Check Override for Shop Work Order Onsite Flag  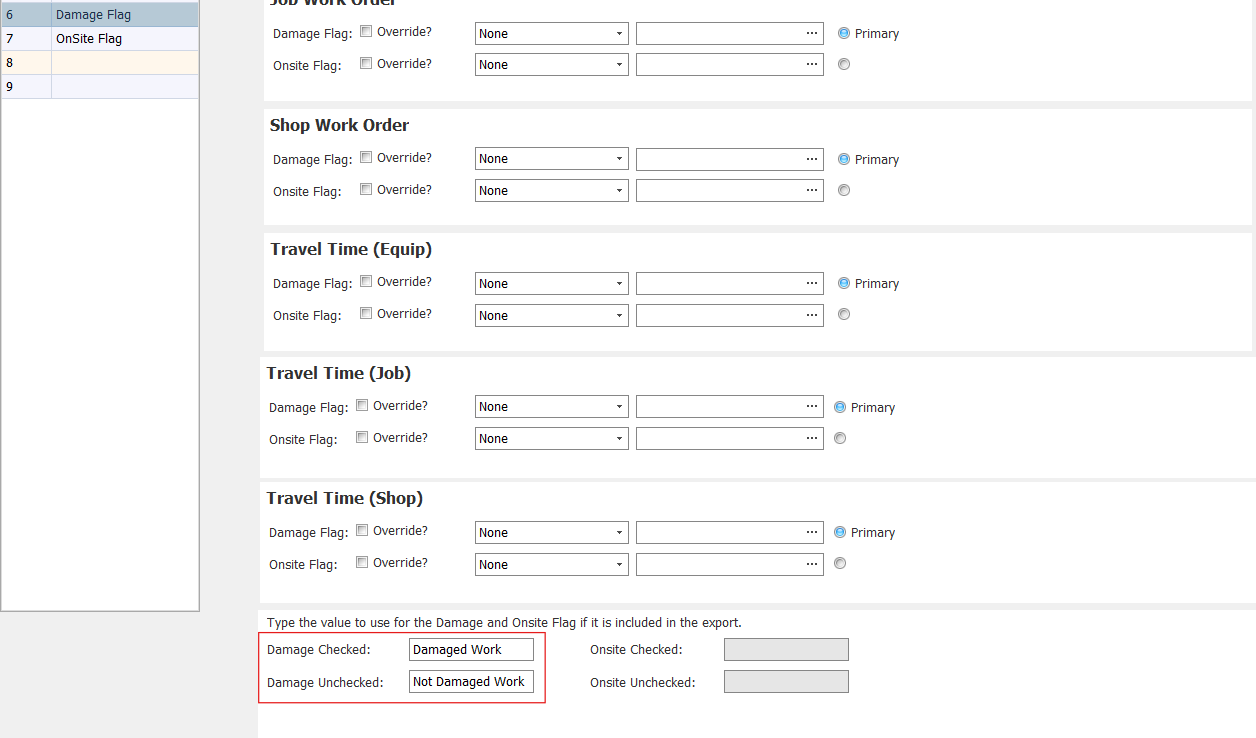[366, 188]
